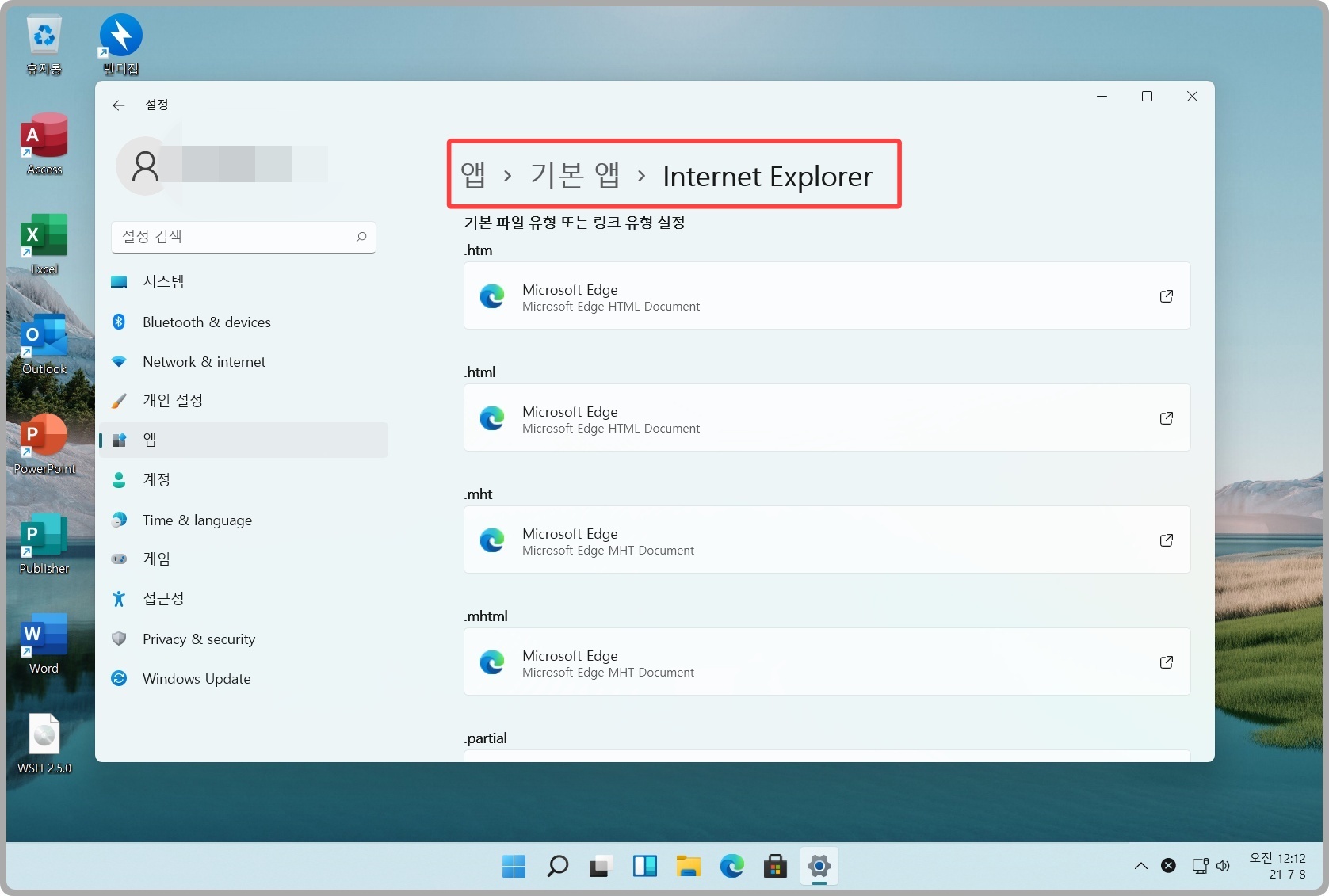This screenshot has width=1329, height=896.
Task: Select Privacy & security in sidebar
Action: 244,639
